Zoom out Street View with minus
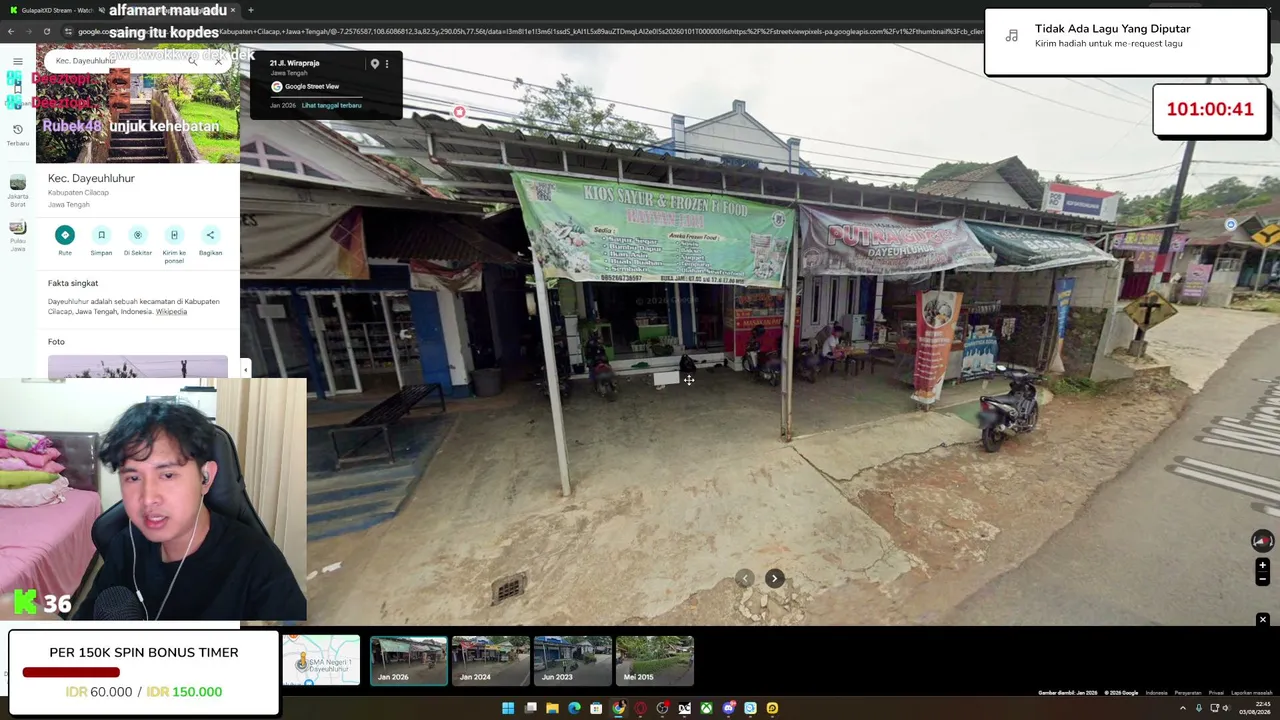Screen dimensions: 1280x720 point(1262,579)
